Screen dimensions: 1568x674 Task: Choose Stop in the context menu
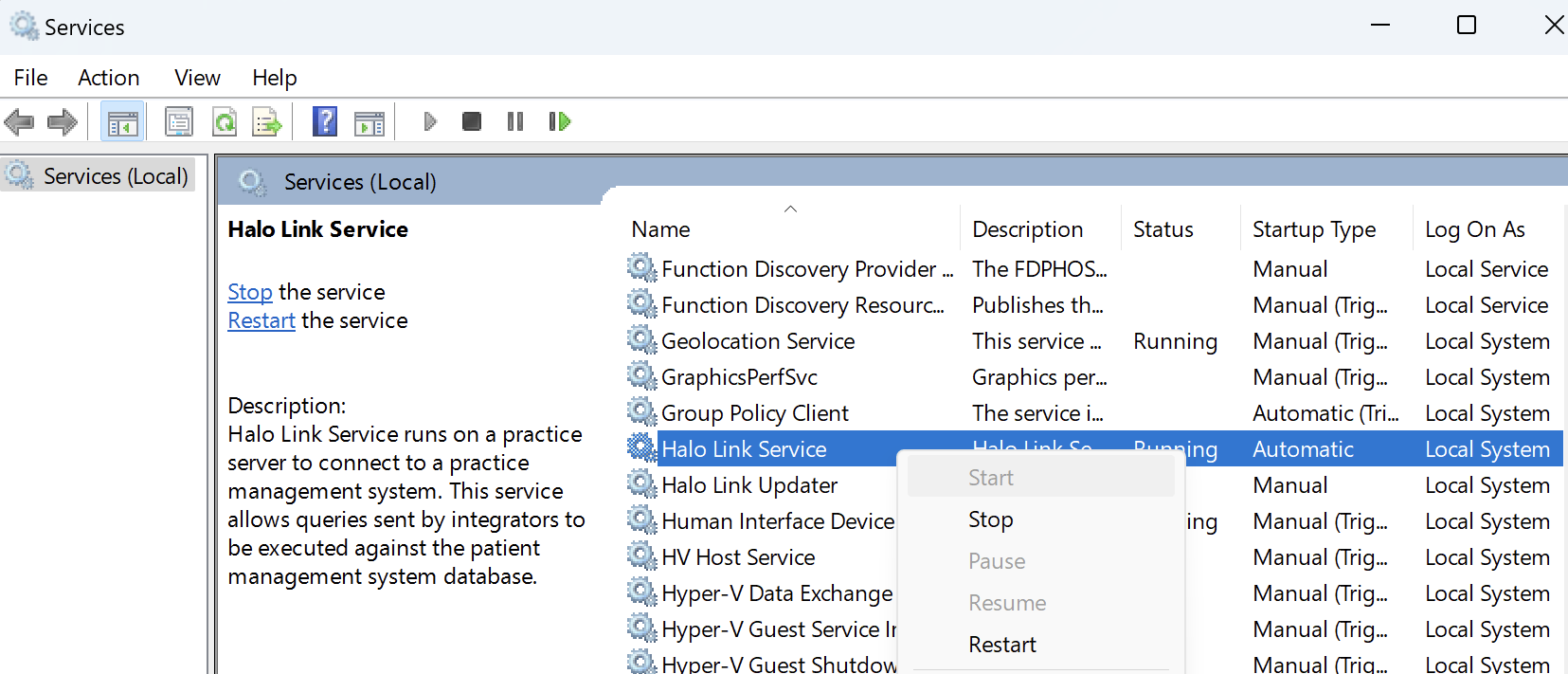(x=991, y=519)
